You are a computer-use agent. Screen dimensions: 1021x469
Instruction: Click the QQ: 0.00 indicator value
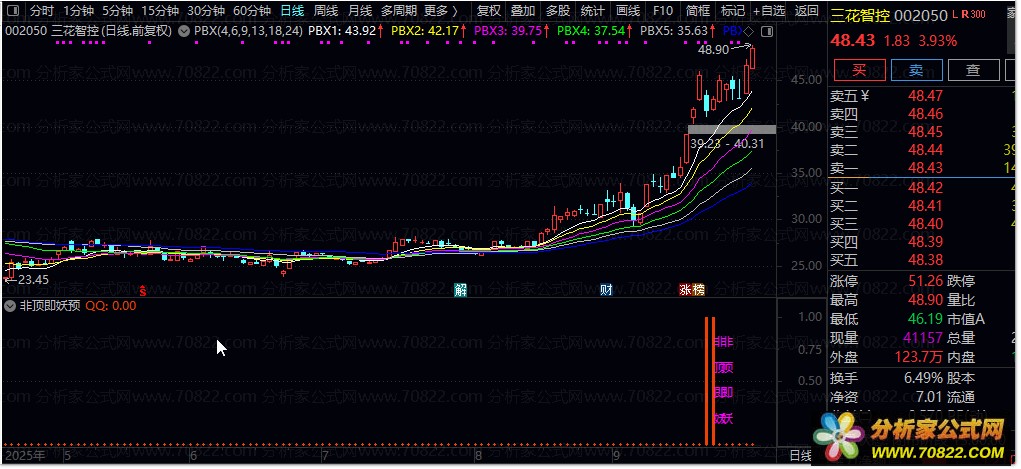111,306
